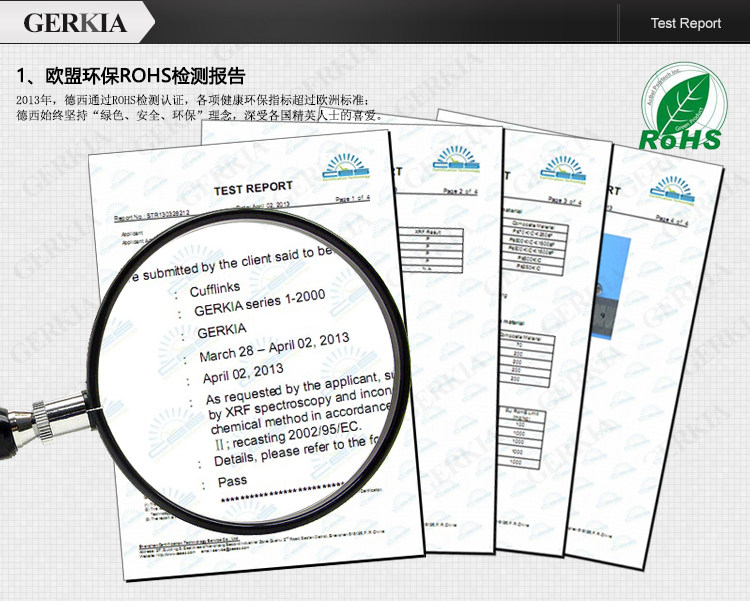Click the Page 3 of 4 label

click(x=564, y=200)
